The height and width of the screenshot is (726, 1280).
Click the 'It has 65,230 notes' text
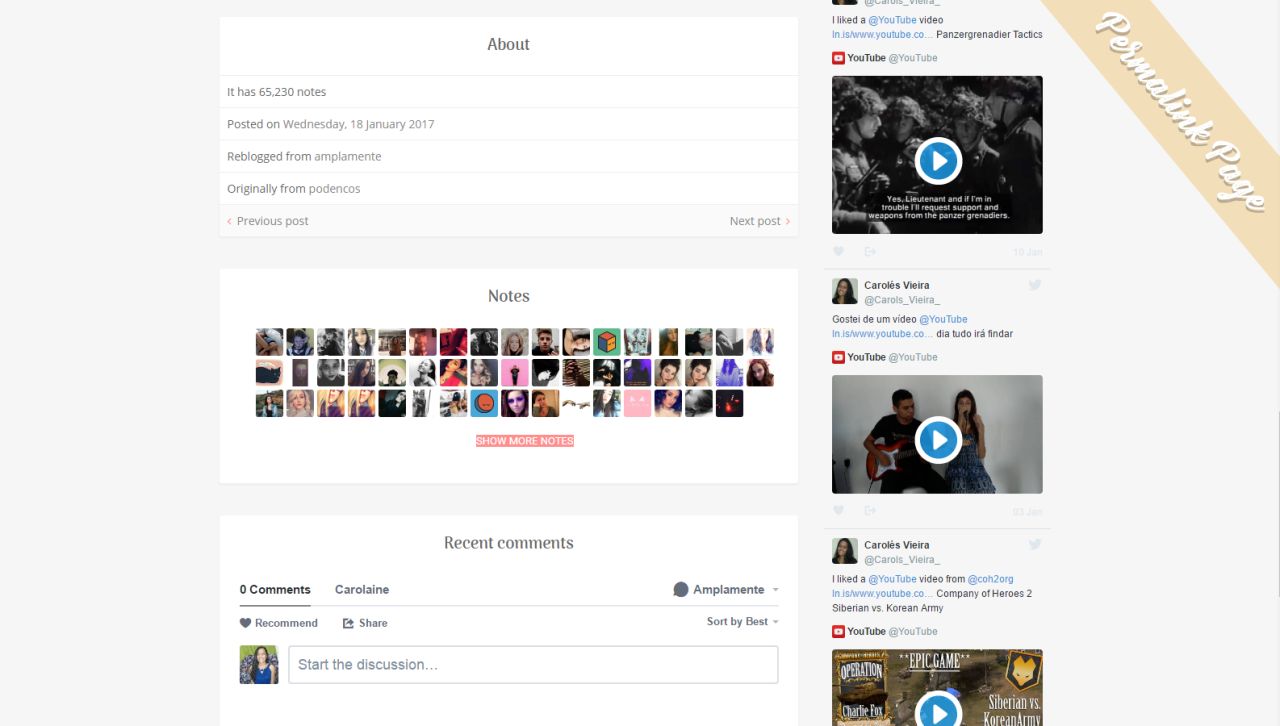click(x=277, y=92)
